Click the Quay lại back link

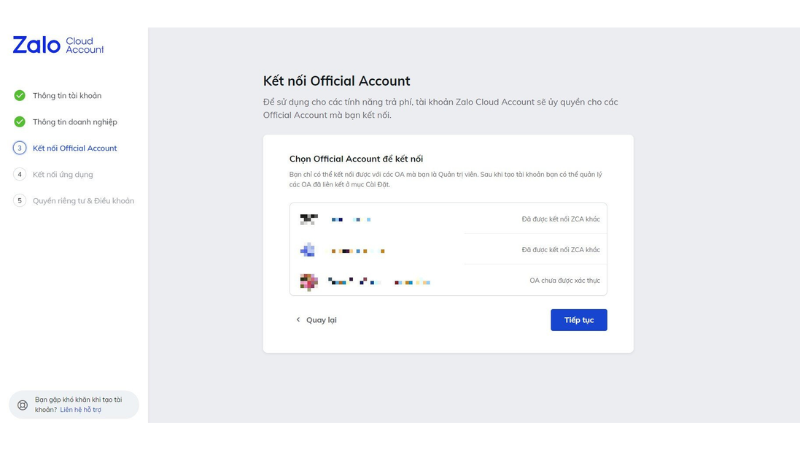click(321, 320)
